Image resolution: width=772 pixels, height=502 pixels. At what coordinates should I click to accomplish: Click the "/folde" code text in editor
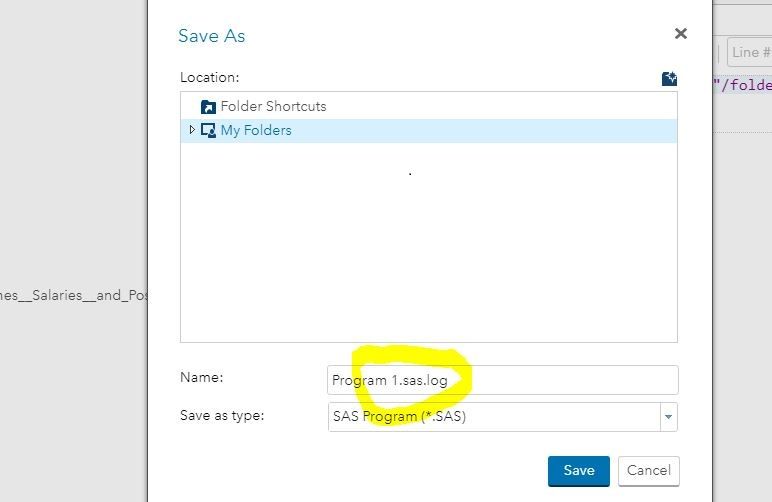pyautogui.click(x=743, y=85)
